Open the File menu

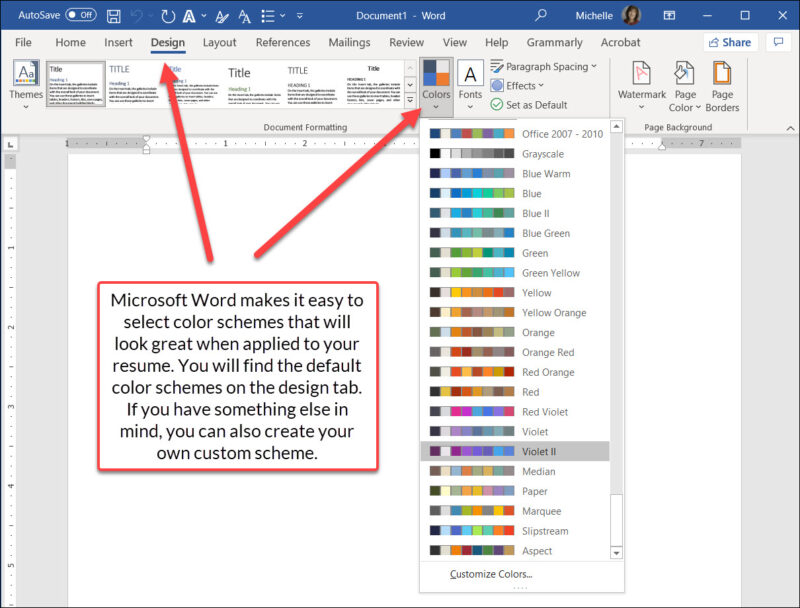23,43
